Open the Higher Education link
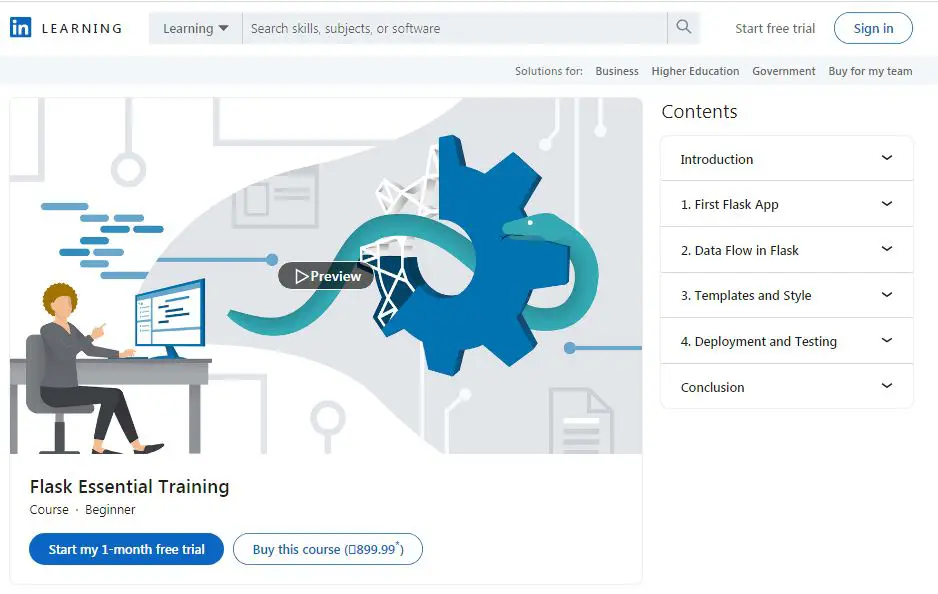The width and height of the screenshot is (938, 594). tap(695, 71)
